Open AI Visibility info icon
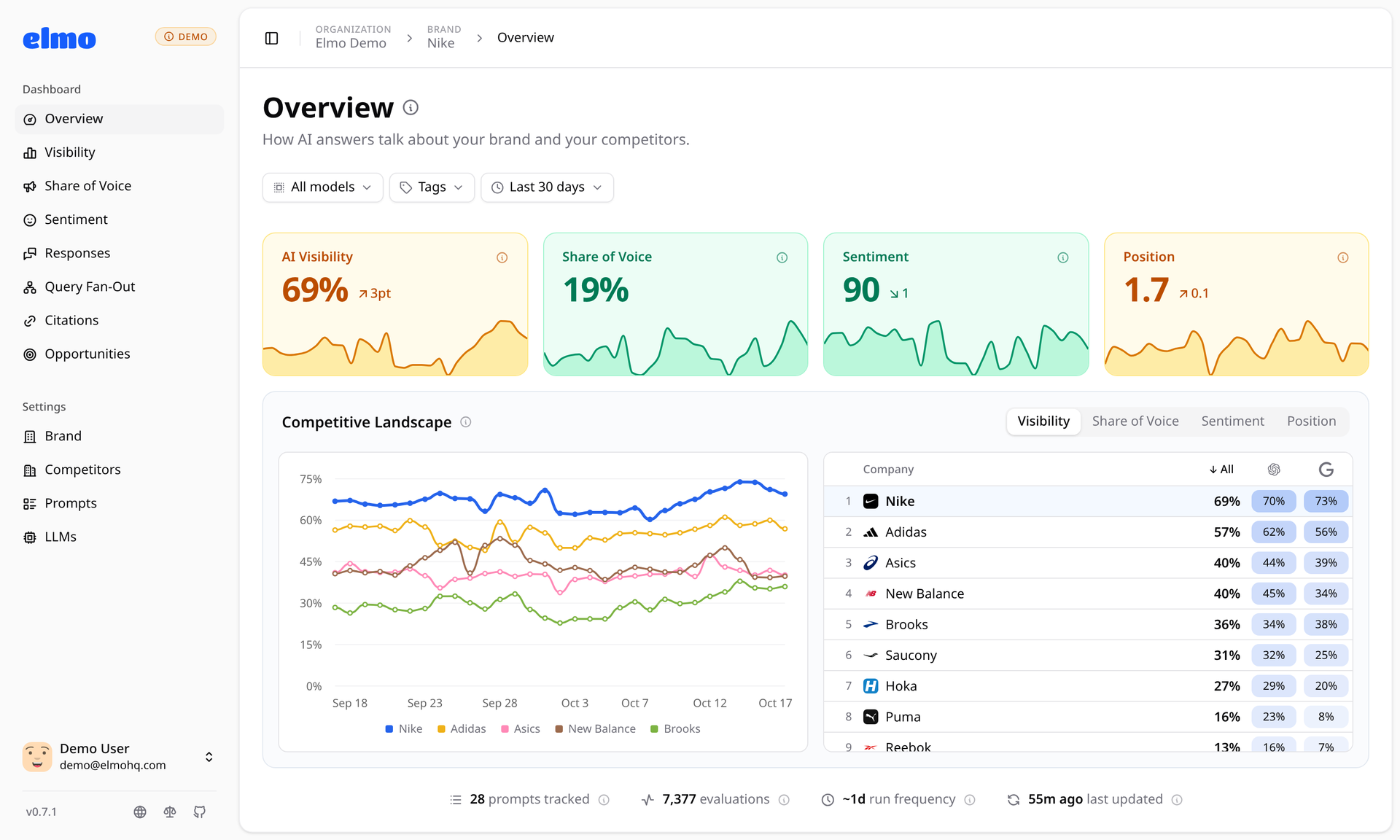This screenshot has height=840, width=1400. pos(502,257)
